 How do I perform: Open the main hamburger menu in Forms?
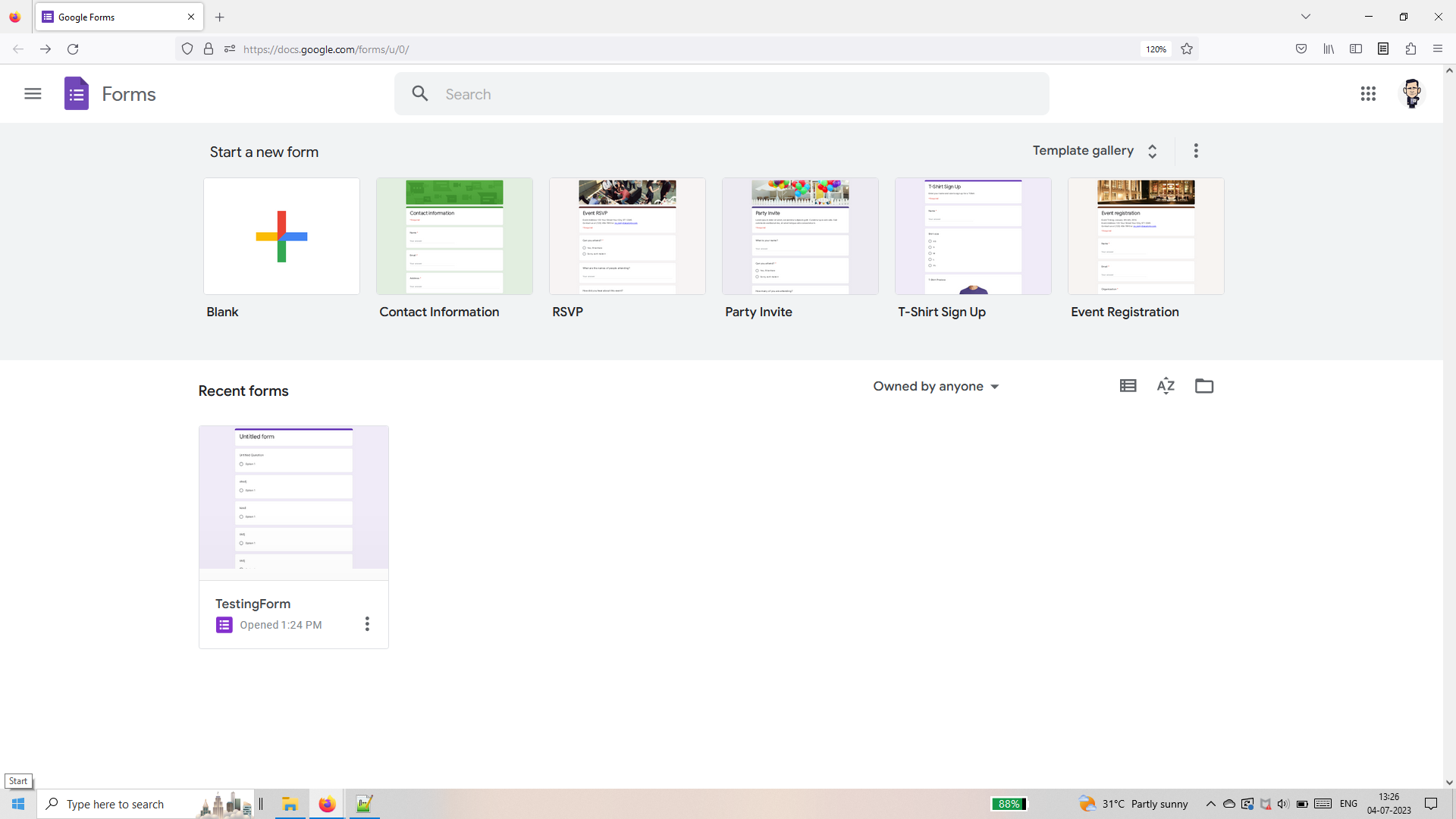point(33,94)
